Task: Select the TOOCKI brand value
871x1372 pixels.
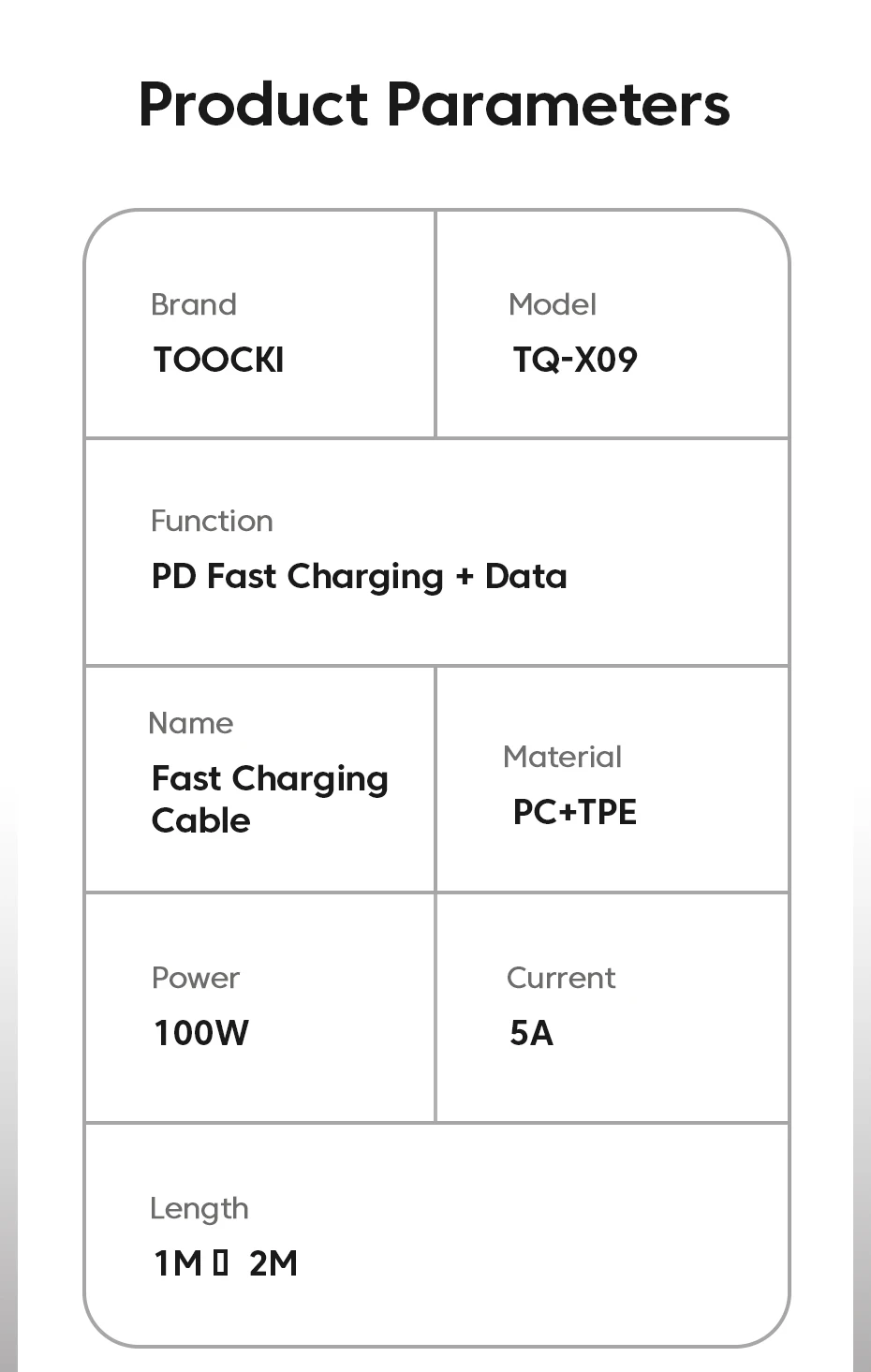Action: pos(218,360)
